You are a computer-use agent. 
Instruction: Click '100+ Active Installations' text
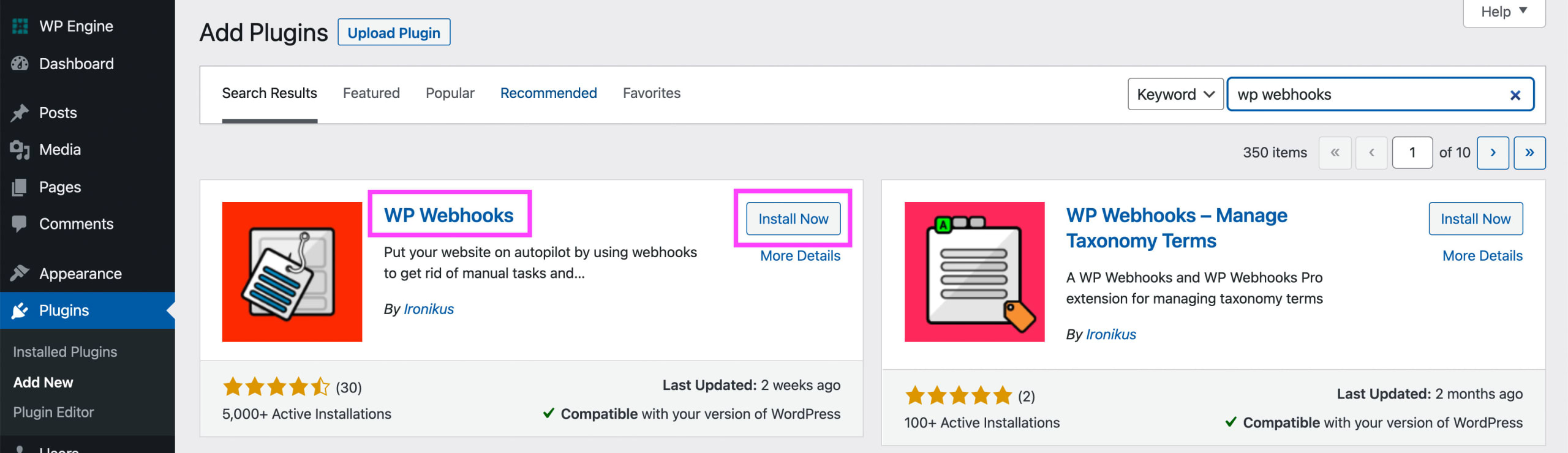coord(982,423)
